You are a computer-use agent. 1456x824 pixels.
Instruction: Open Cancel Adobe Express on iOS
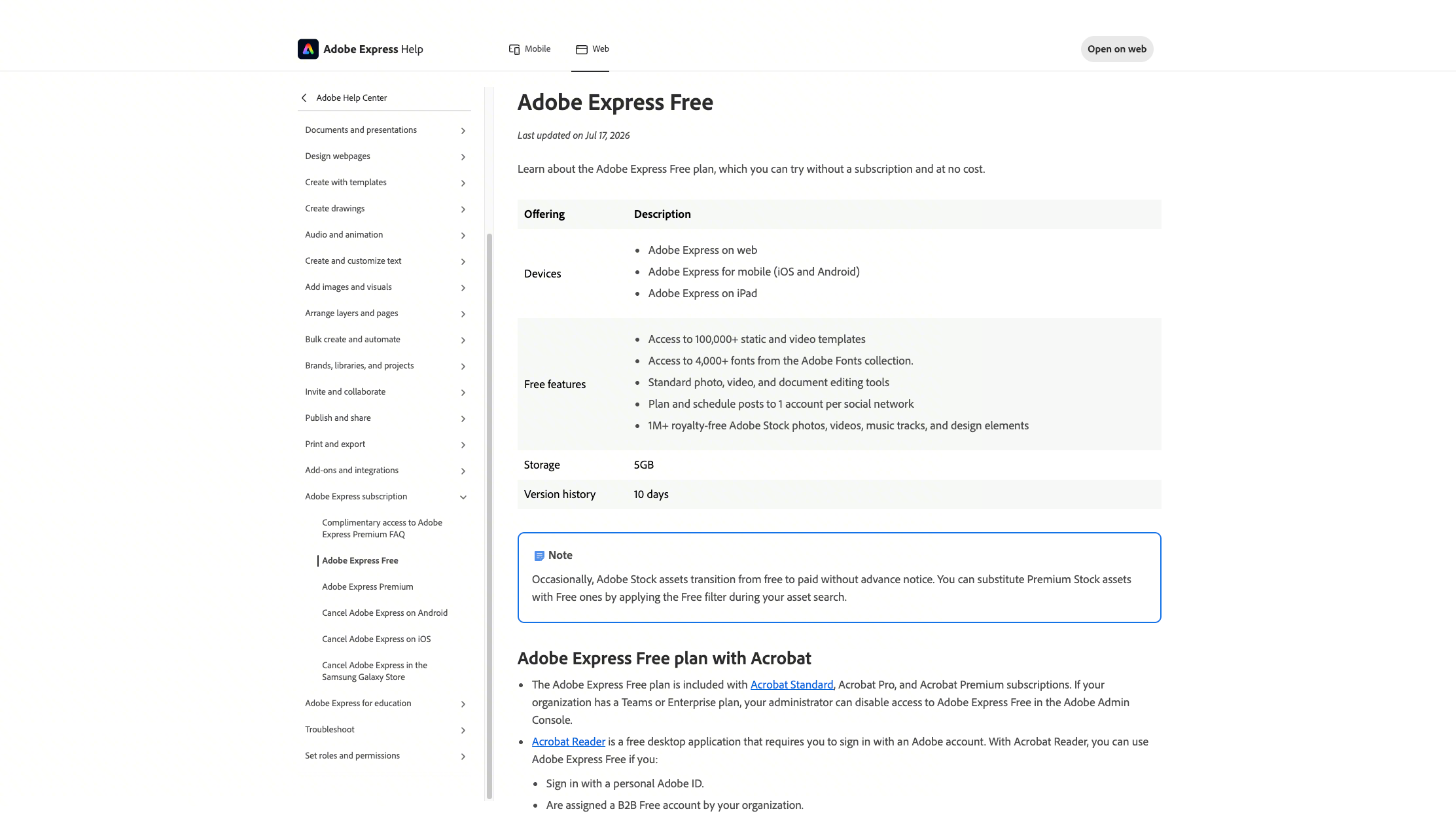point(376,639)
